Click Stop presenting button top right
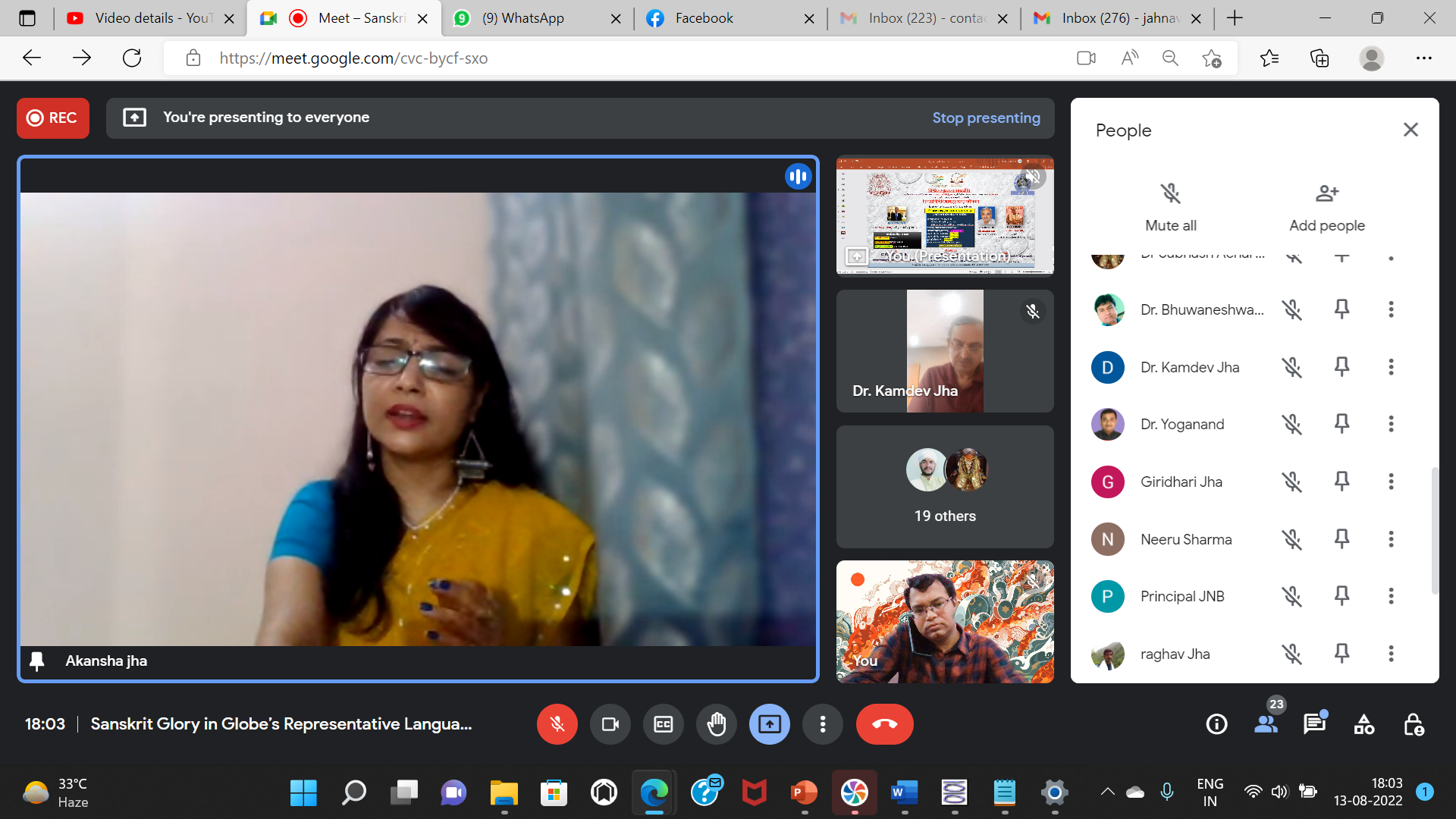The image size is (1456, 819). tap(986, 117)
